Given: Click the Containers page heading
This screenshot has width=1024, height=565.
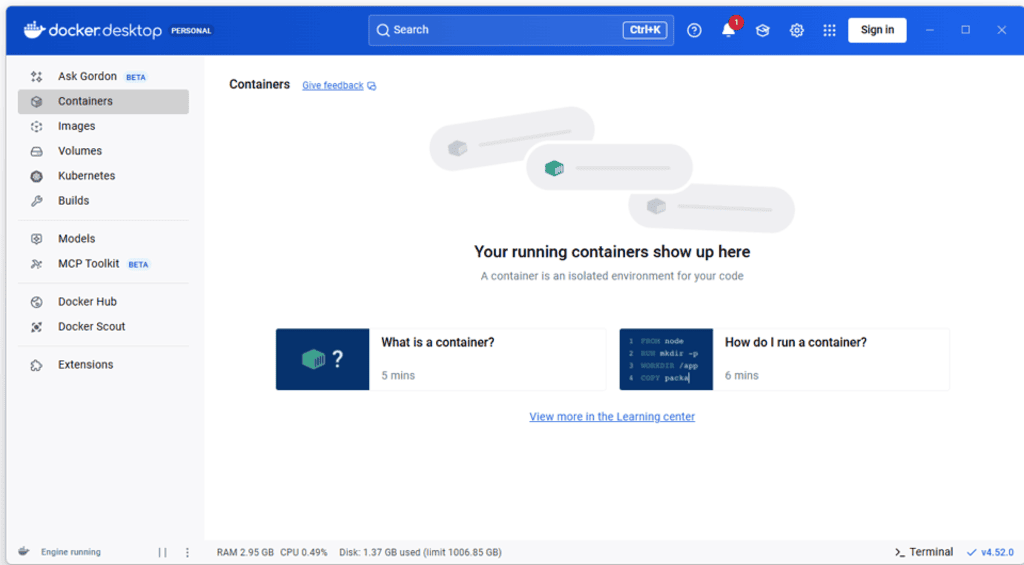Looking at the screenshot, I should tap(259, 84).
